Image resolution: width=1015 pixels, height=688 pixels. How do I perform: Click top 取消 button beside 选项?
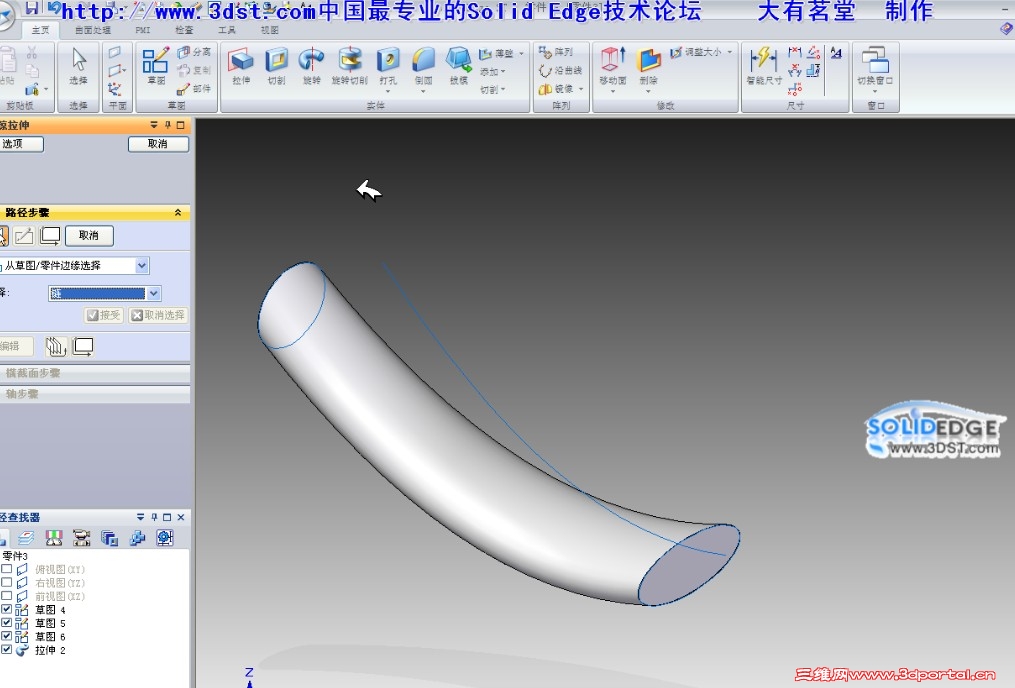click(158, 144)
